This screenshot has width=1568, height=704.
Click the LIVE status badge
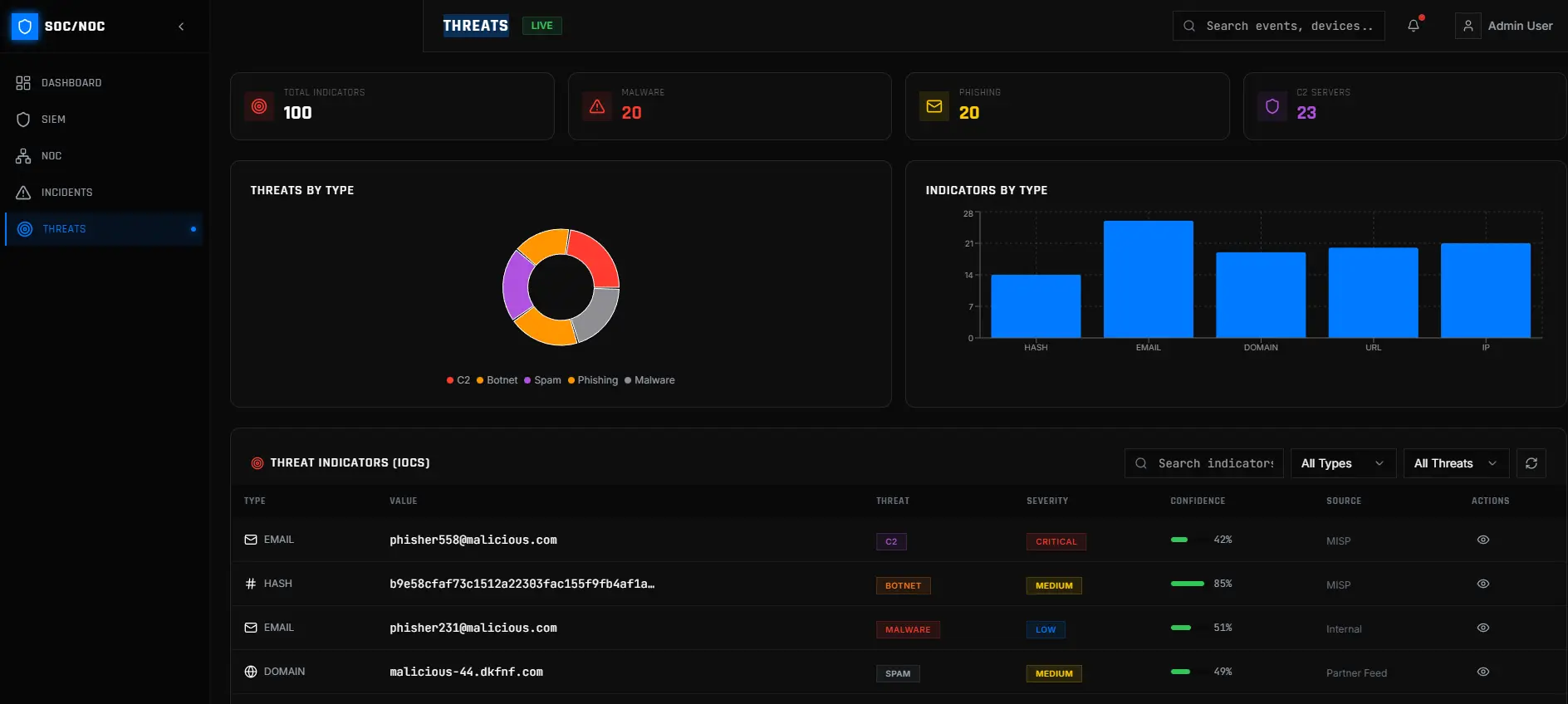click(542, 26)
